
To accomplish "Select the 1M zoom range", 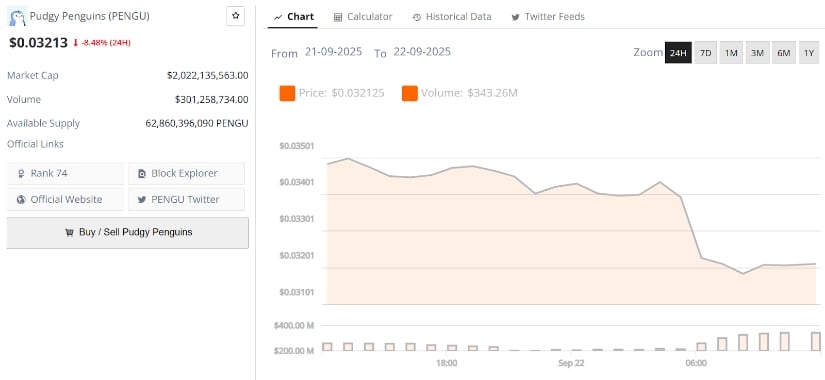I will click(731, 53).
